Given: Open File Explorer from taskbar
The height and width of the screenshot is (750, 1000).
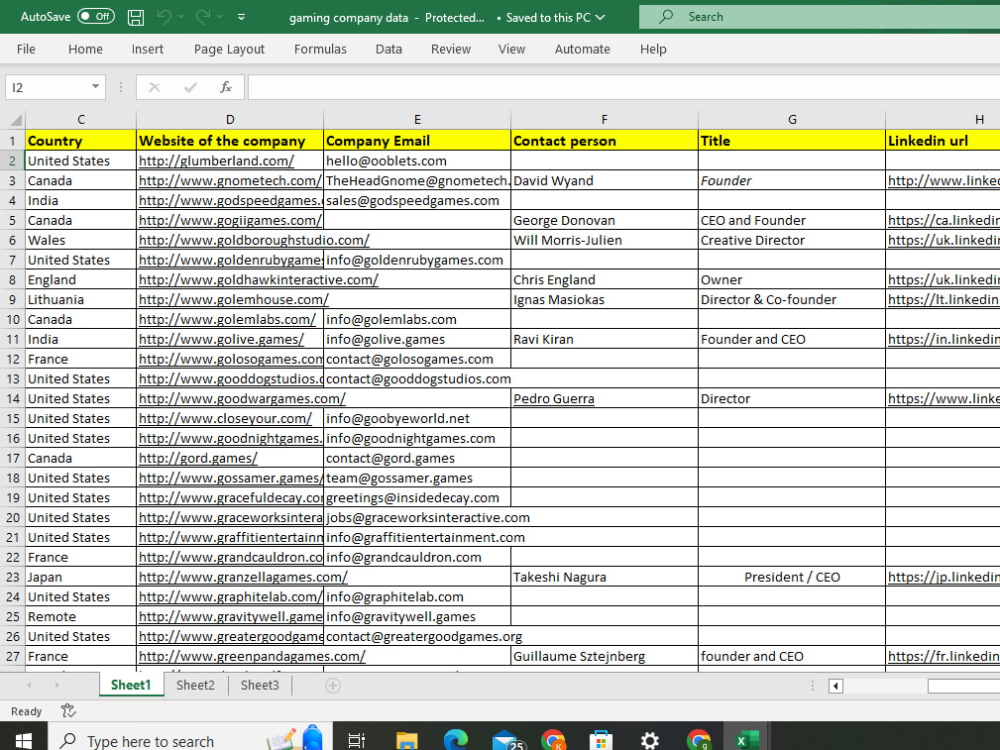Looking at the screenshot, I should click(x=406, y=740).
